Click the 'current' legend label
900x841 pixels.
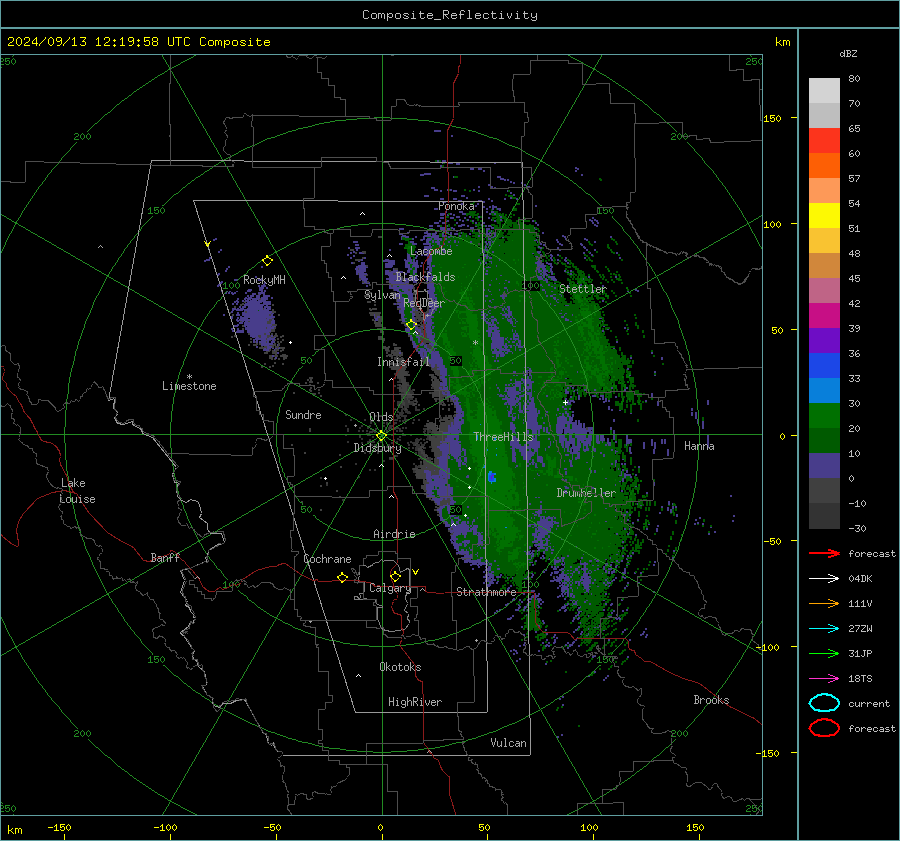[868, 703]
